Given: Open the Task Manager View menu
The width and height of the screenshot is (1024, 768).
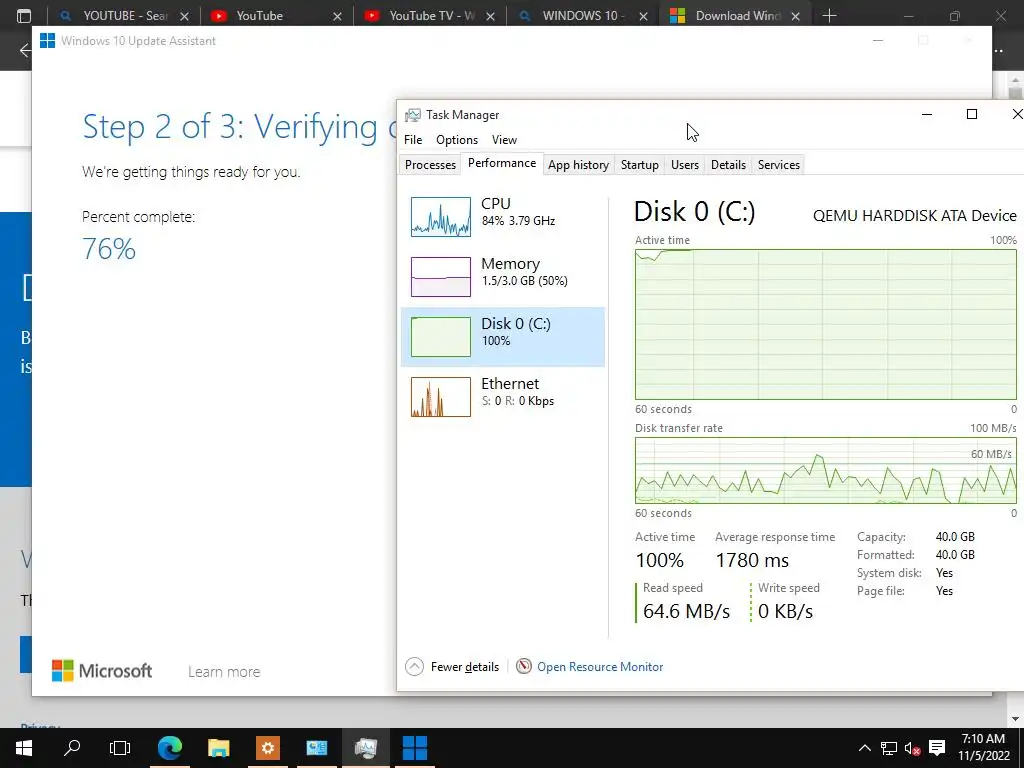Looking at the screenshot, I should click(504, 140).
